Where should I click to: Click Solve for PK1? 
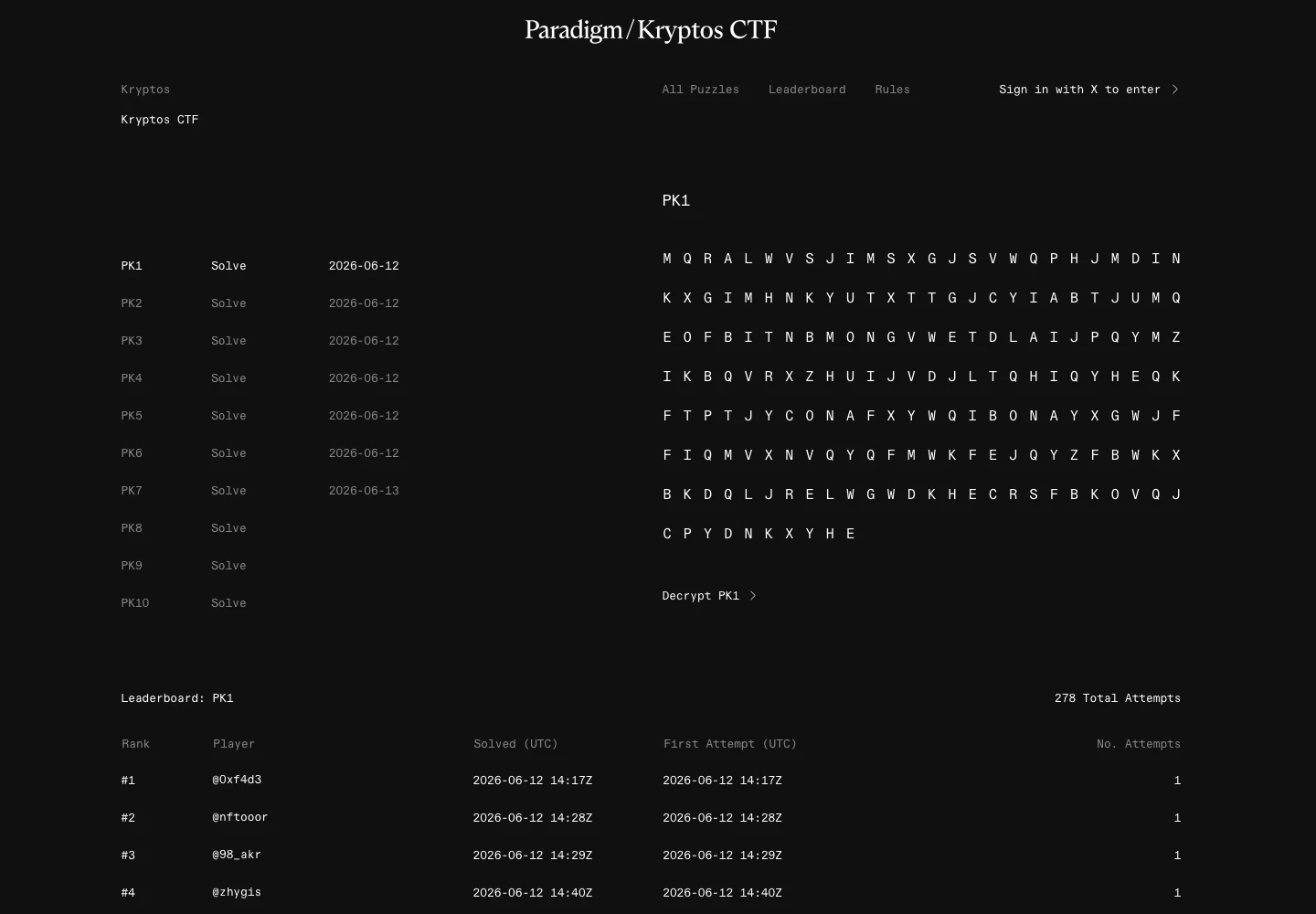point(228,266)
